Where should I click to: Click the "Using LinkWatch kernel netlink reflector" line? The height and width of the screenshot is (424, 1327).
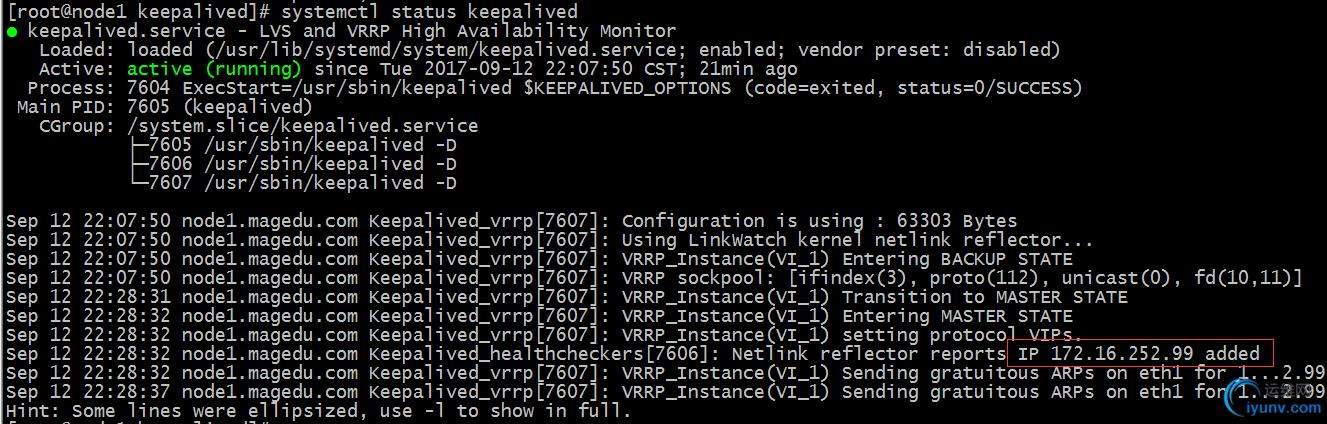point(550,240)
